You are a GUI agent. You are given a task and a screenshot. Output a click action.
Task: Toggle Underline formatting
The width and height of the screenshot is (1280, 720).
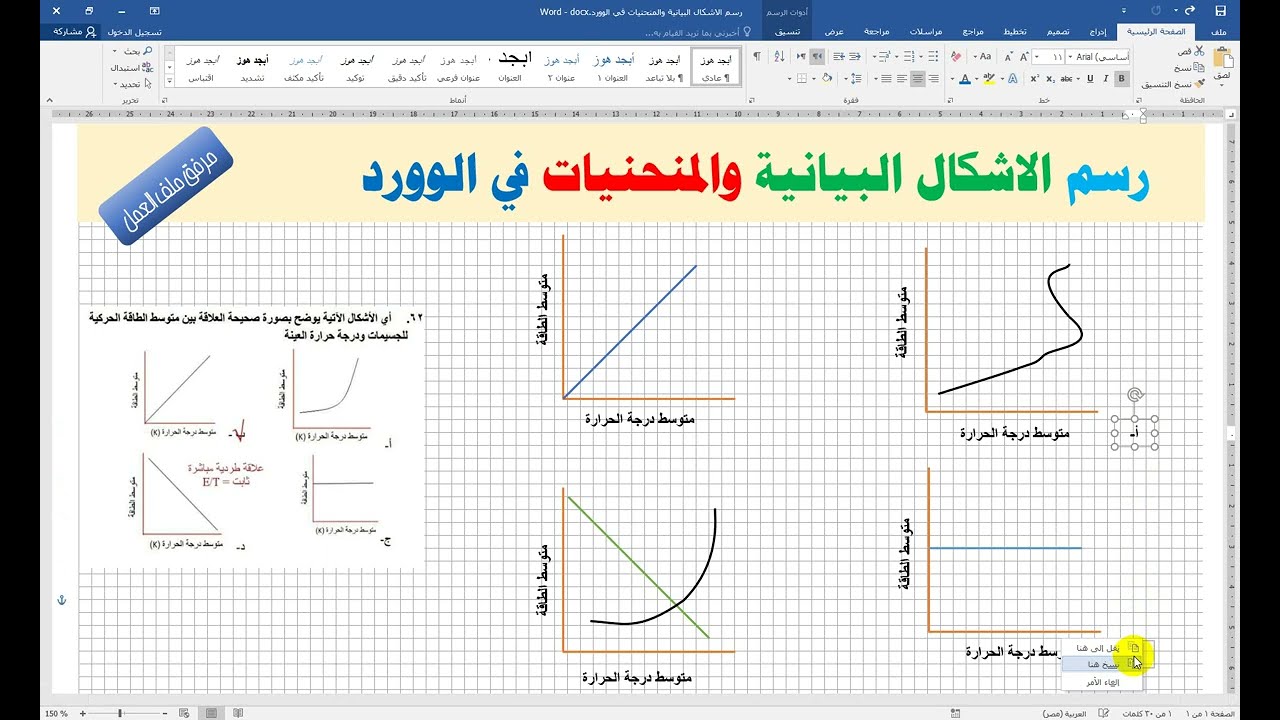click(x=1090, y=78)
